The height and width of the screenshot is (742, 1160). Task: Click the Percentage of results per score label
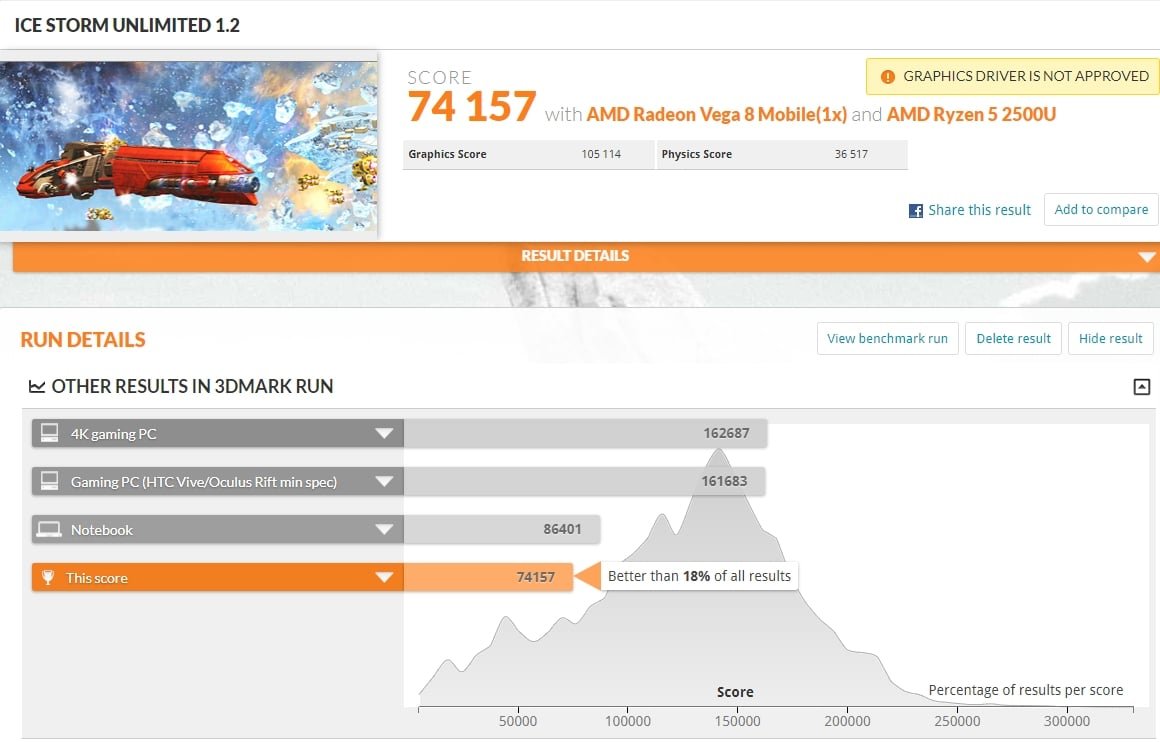tap(1025, 690)
